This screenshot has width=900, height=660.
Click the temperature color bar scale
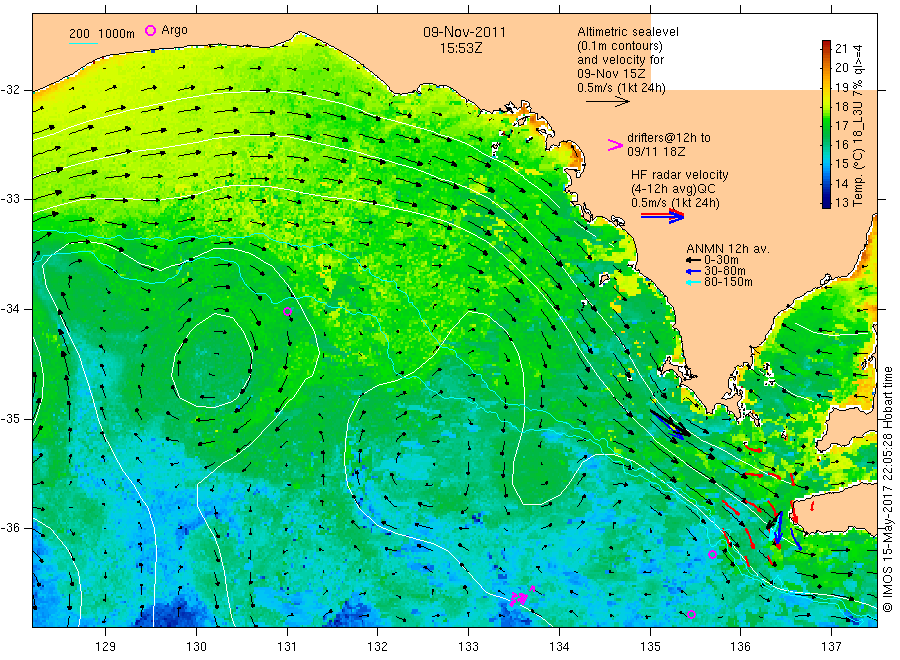click(826, 124)
